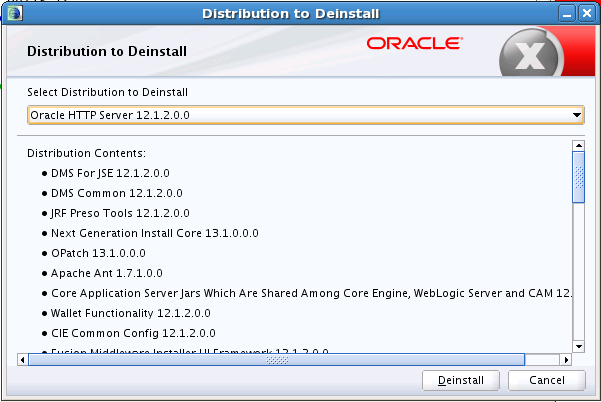Select the 'JRF Preso Tools 12.1.2.0.0' entry

coord(120,213)
